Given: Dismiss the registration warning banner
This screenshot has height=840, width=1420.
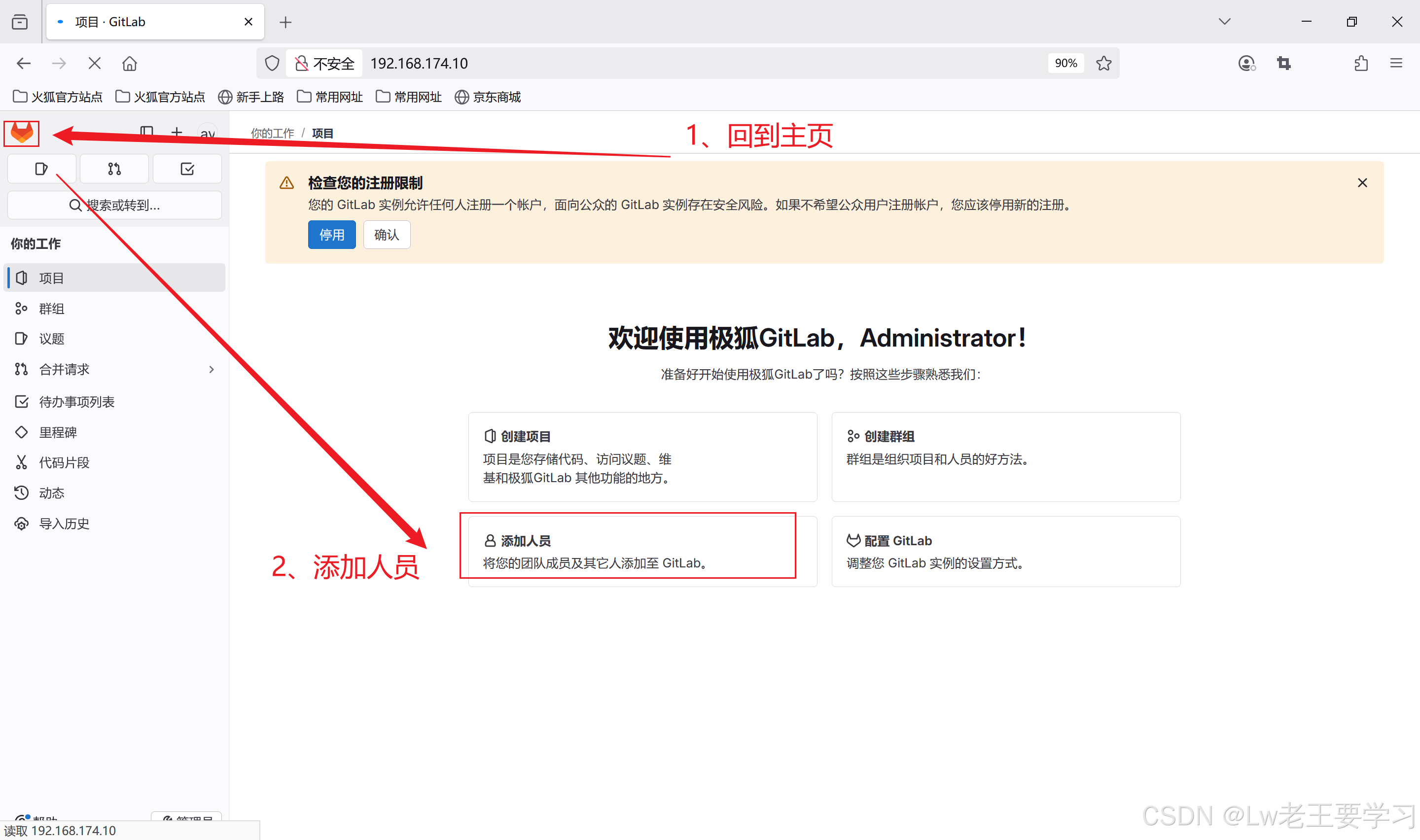Looking at the screenshot, I should click(x=1362, y=183).
